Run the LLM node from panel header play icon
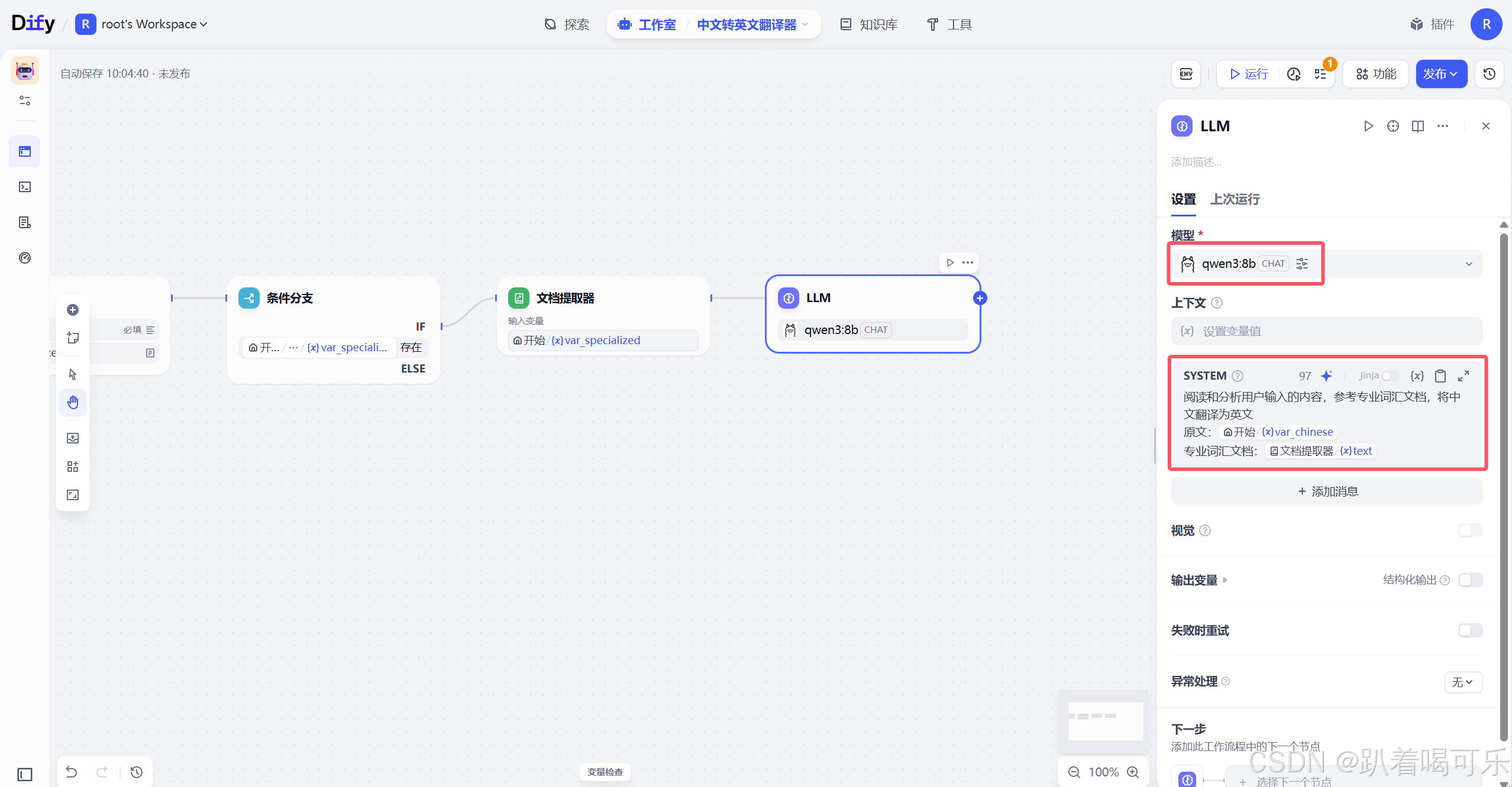The image size is (1512, 787). coord(1368,126)
